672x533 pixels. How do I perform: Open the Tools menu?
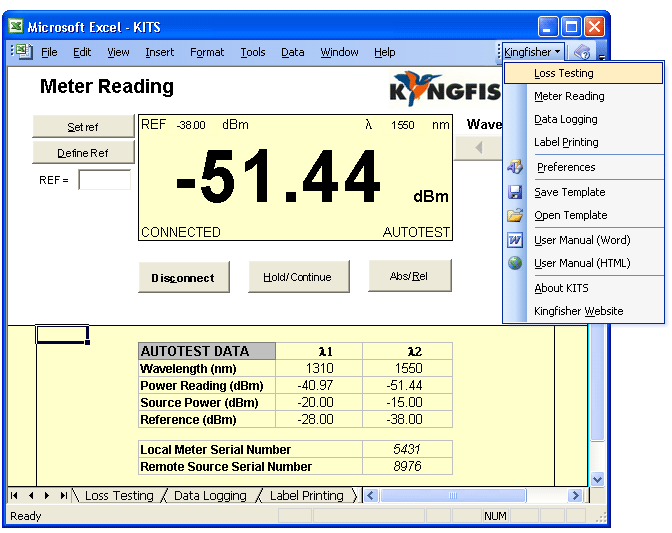click(253, 52)
